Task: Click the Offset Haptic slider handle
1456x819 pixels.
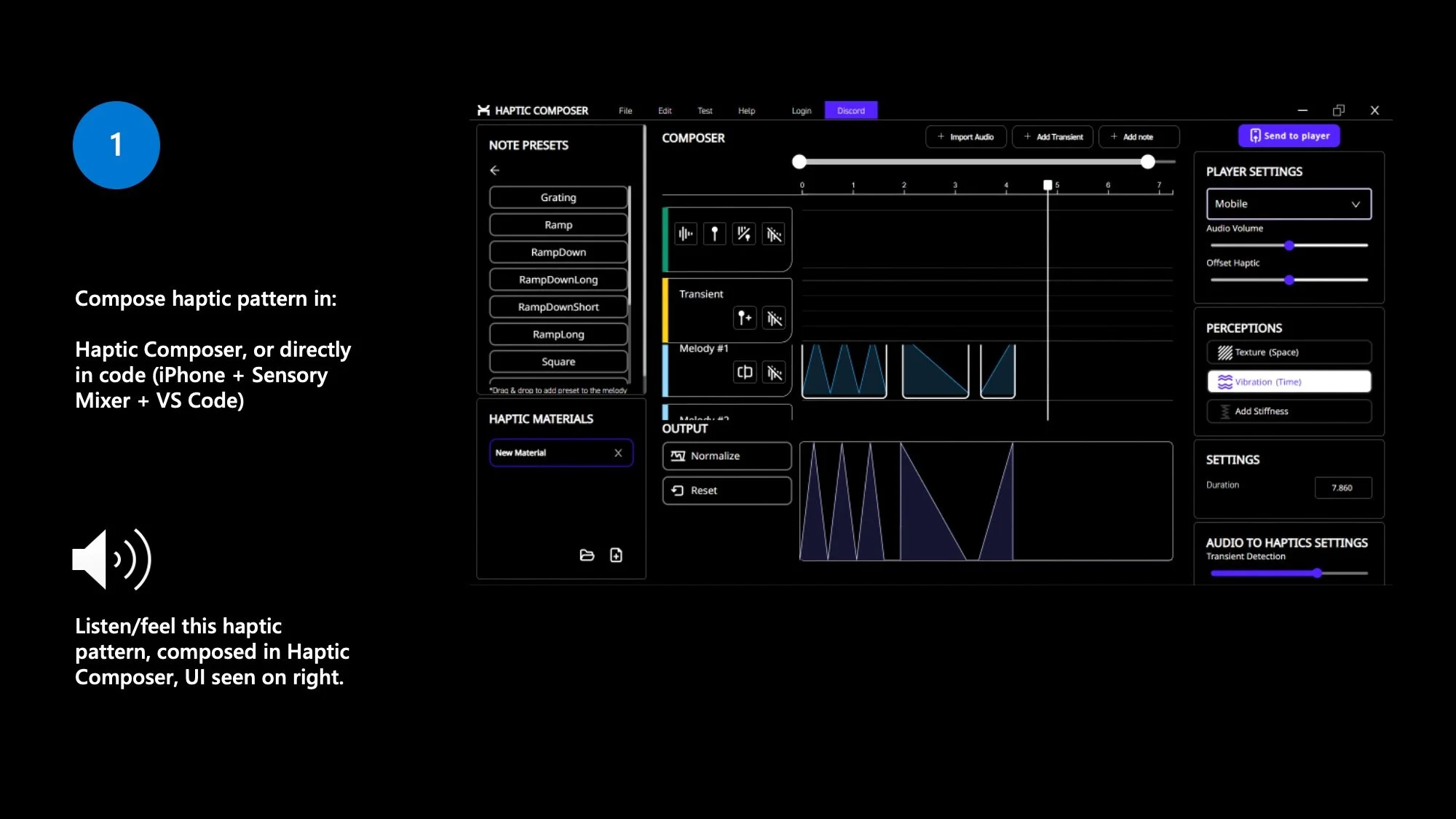Action: 1289,280
